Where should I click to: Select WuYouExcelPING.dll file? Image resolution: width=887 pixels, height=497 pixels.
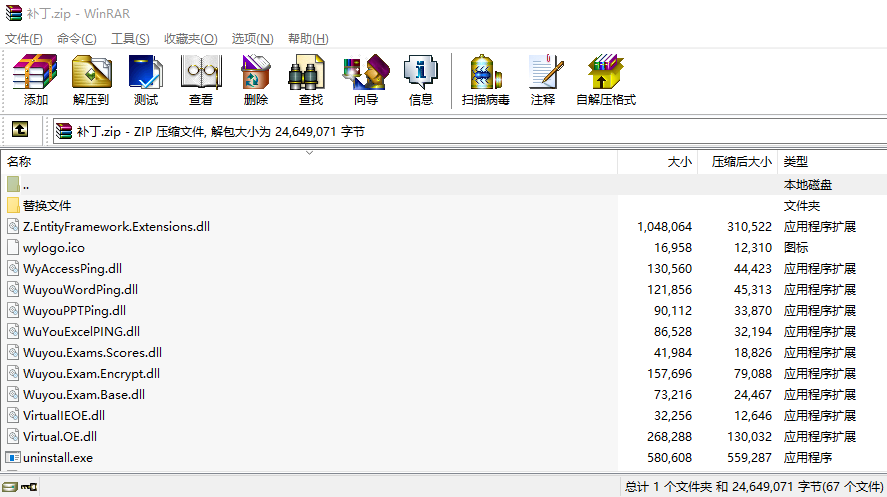[81, 331]
